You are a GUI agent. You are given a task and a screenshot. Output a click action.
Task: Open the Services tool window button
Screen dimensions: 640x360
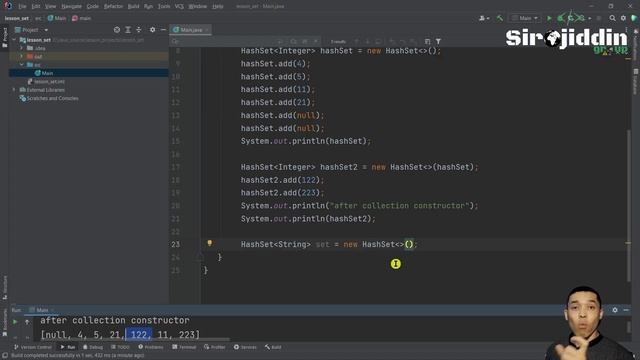click(x=245, y=347)
